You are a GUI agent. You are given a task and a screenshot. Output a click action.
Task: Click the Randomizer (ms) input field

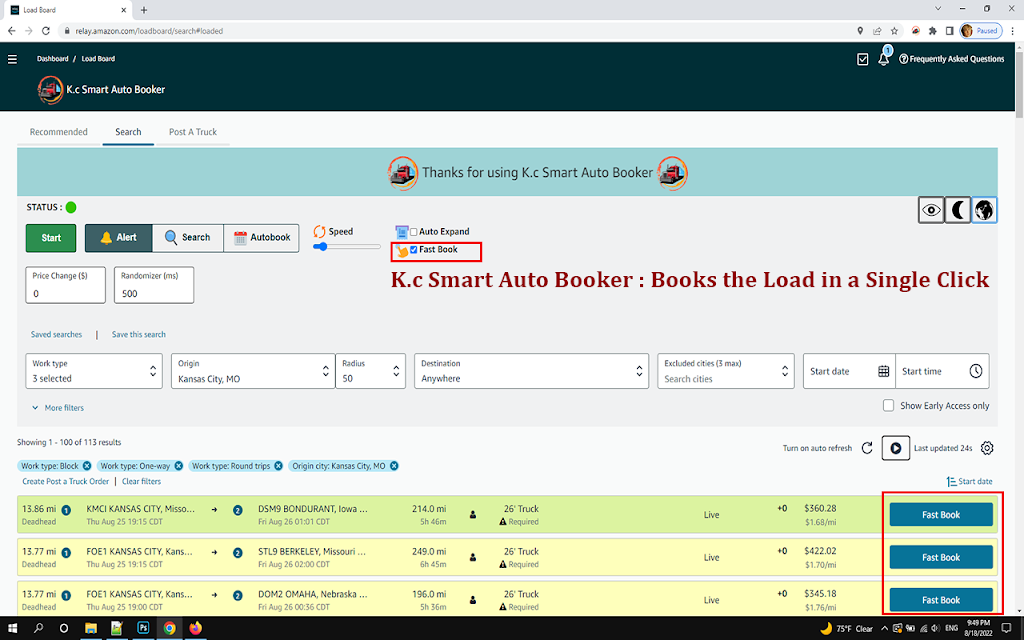(154, 285)
